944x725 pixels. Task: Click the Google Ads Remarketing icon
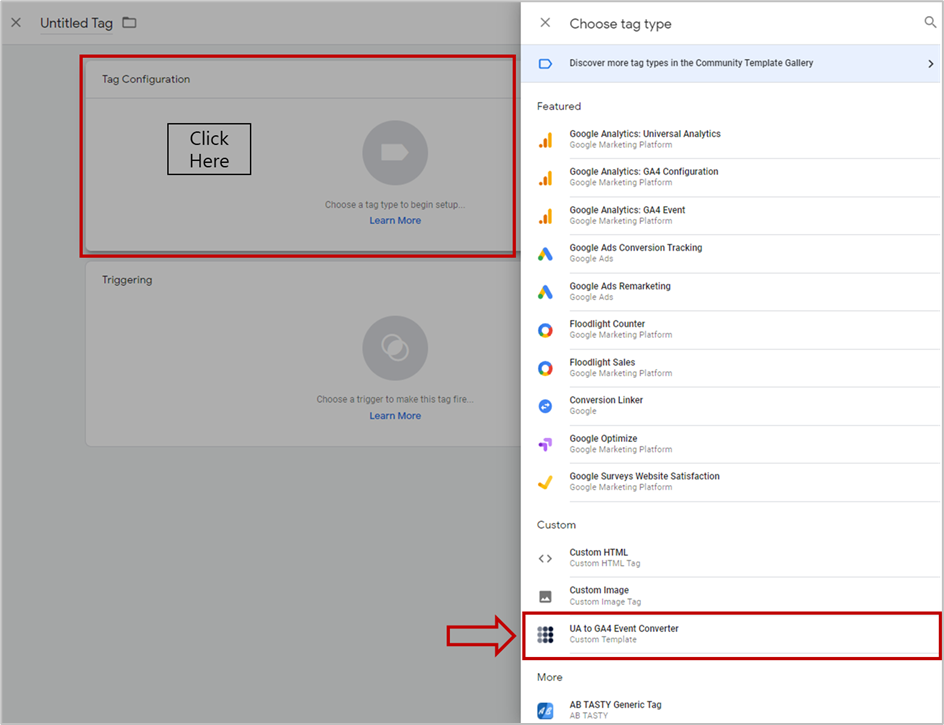[545, 293]
